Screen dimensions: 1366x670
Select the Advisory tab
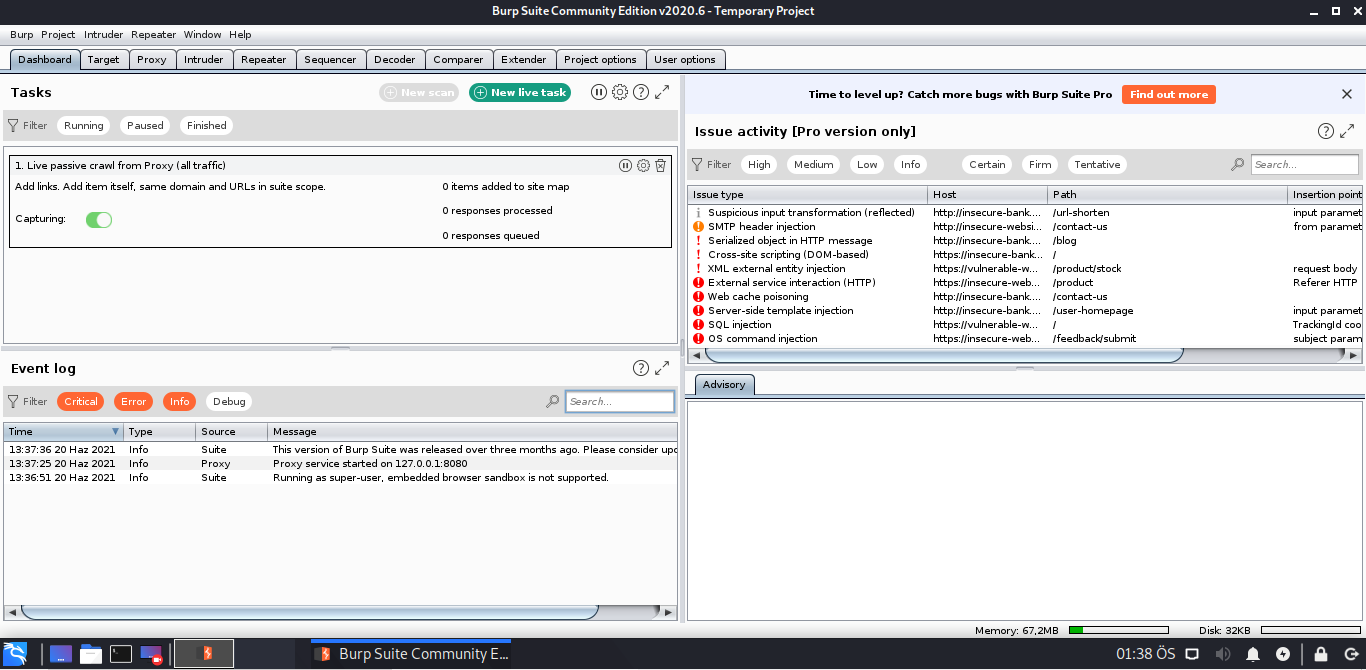tap(724, 385)
